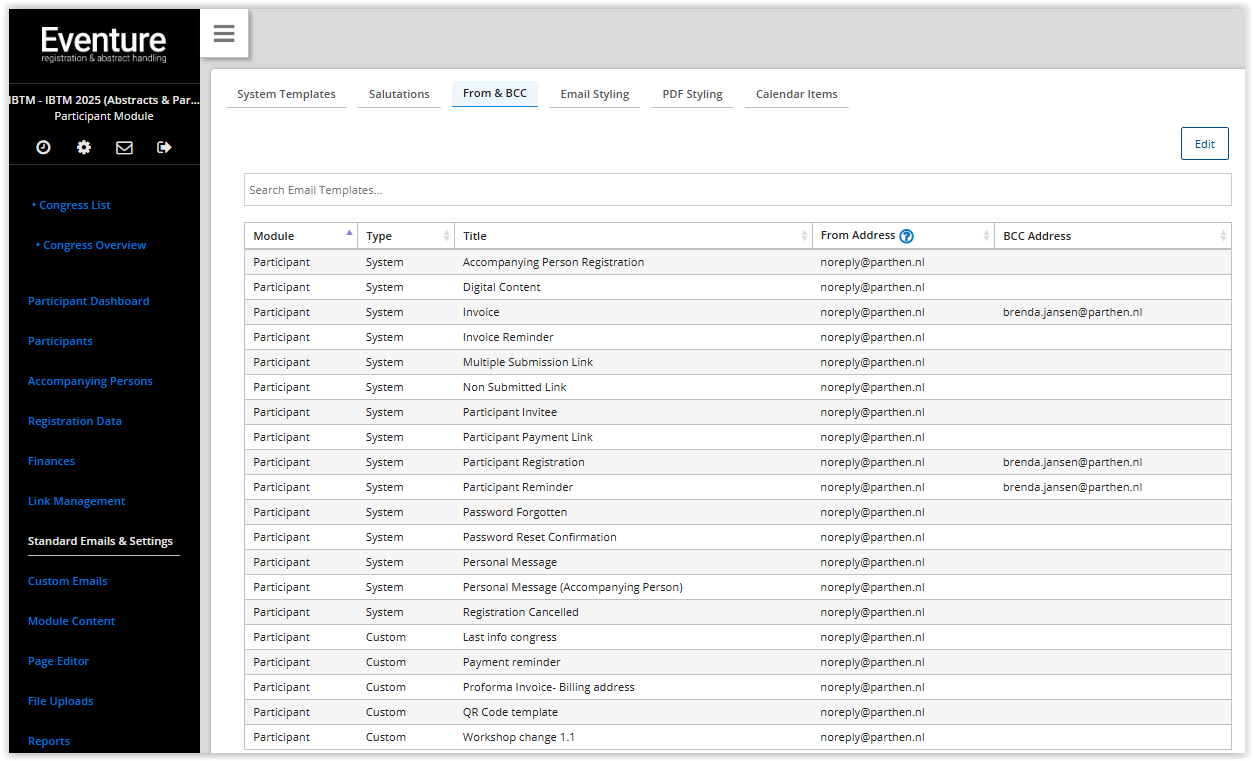Click BCC address of Participant Registration row
1253x761 pixels.
tap(1072, 462)
